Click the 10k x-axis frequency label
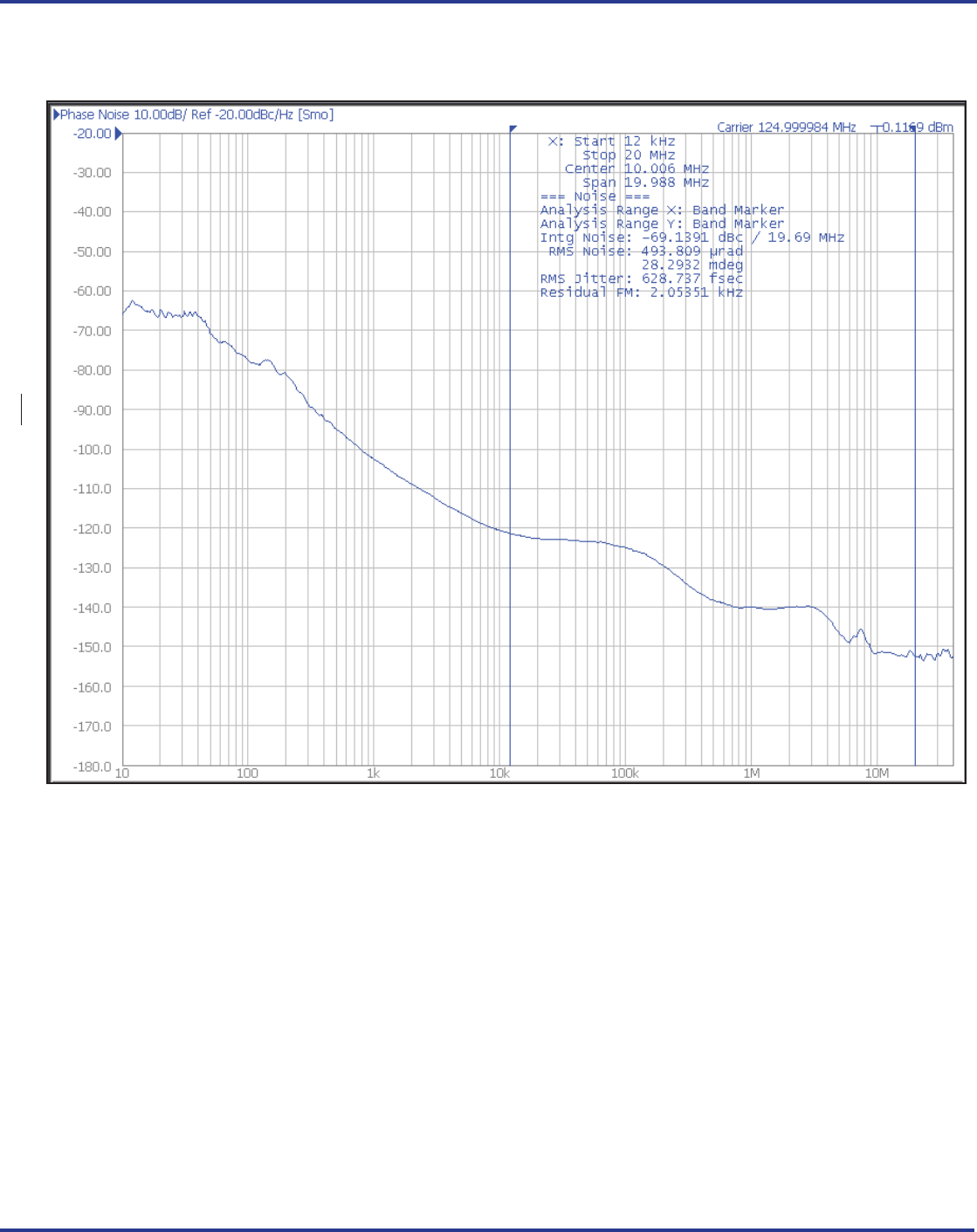This screenshot has height=1232, width=977. [499, 774]
